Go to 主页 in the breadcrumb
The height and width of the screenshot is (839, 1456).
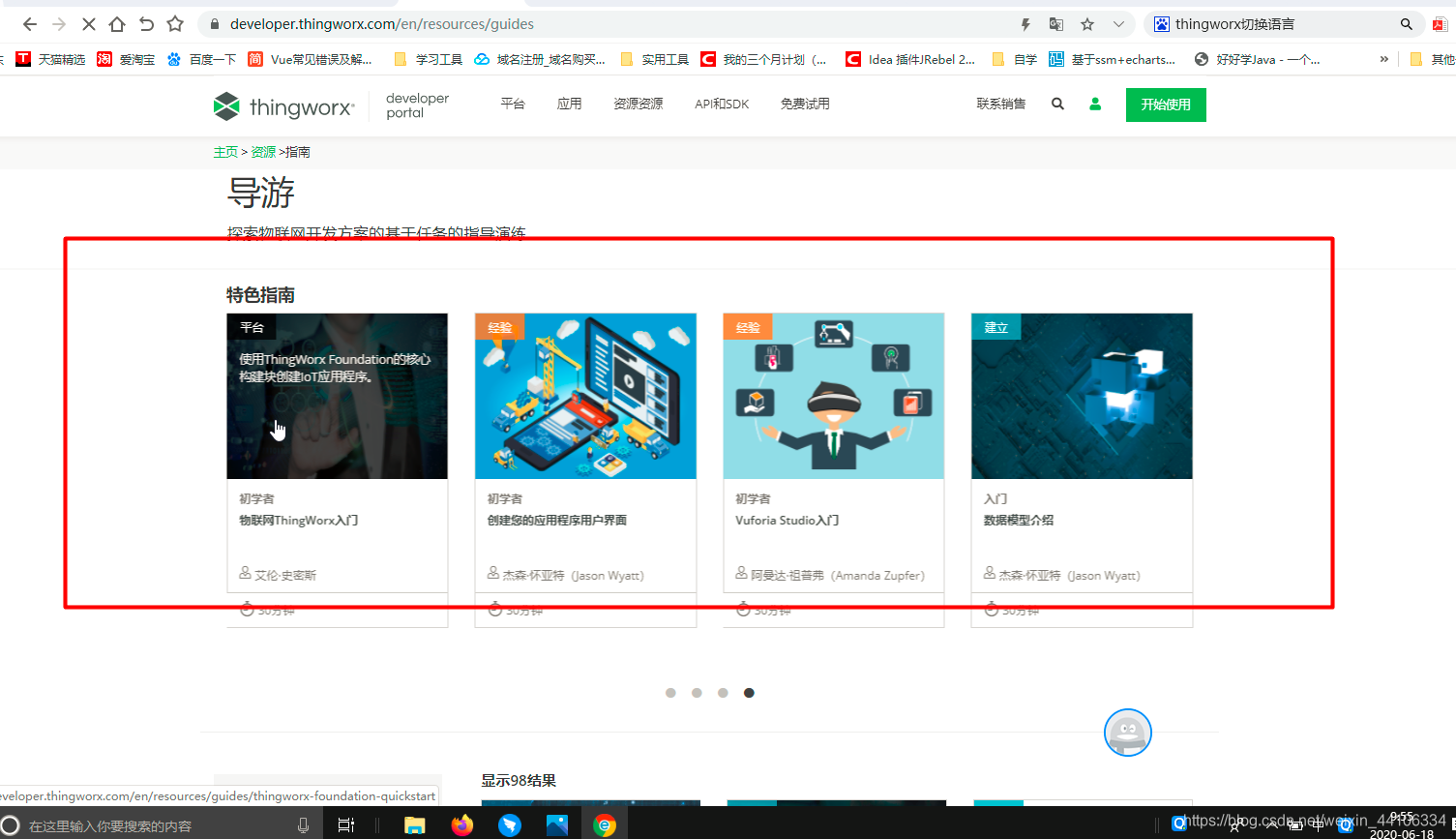coord(225,152)
